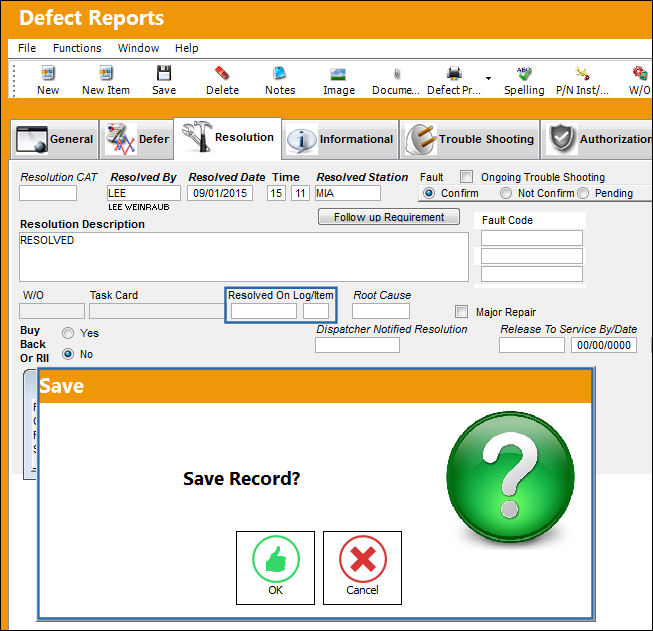The width and height of the screenshot is (653, 631).
Task: Click the Image toolbar icon
Action: [338, 74]
